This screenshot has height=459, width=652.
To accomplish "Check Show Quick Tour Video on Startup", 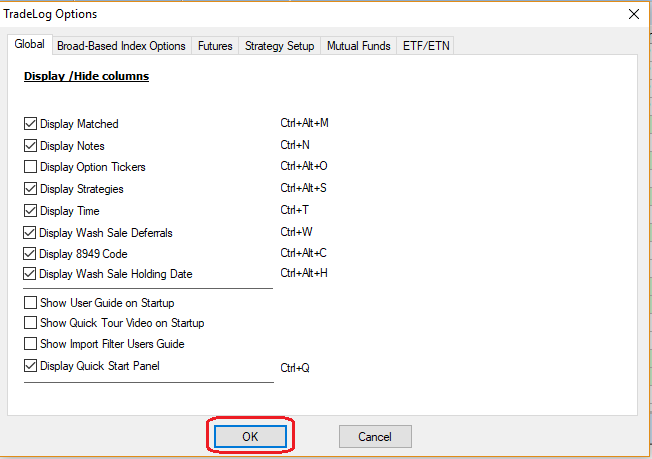I will 30,323.
